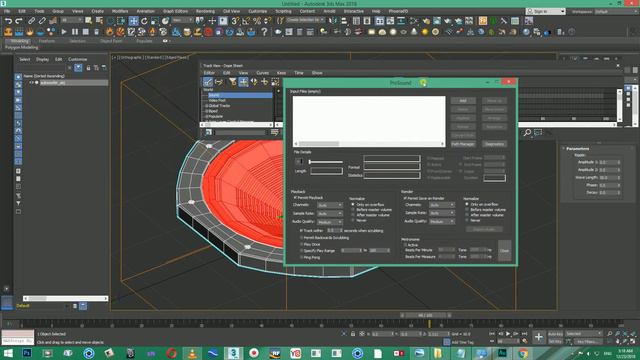Screen dimensions: 640x360
Task: Select Render Normalize Never option
Action: [x=467, y=220]
